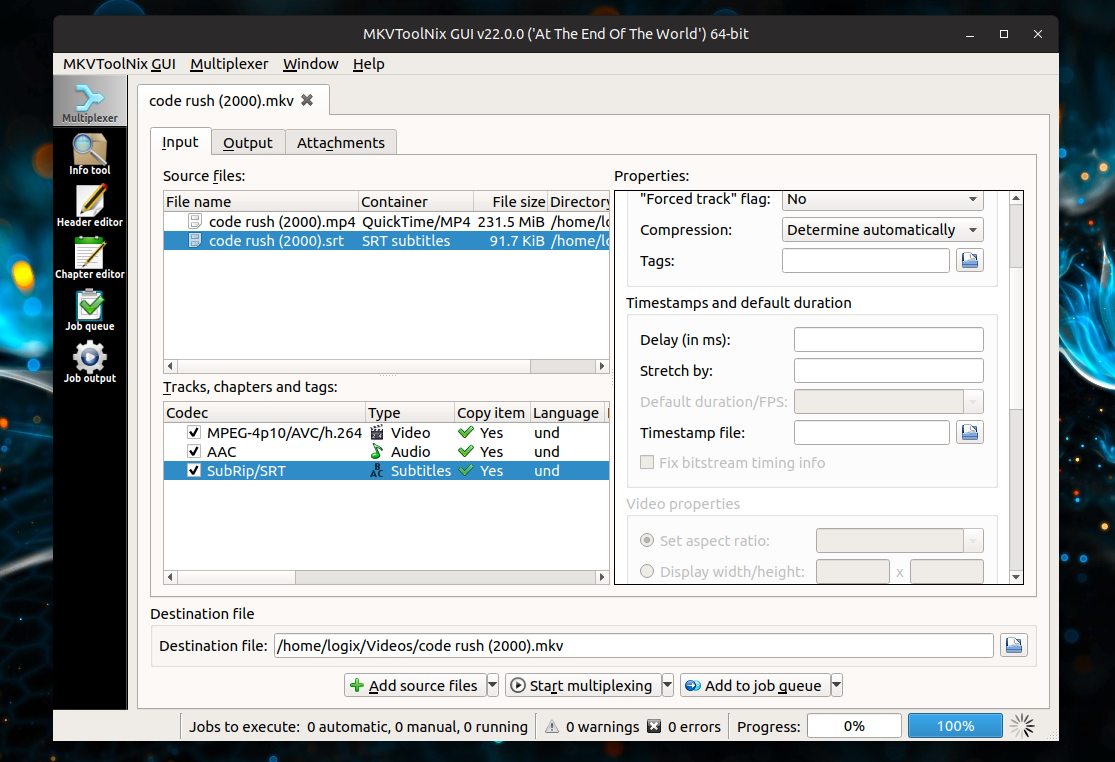The image size is (1115, 762).
Task: Click the subtitles type icon for SubRip track
Action: pyautogui.click(x=377, y=471)
